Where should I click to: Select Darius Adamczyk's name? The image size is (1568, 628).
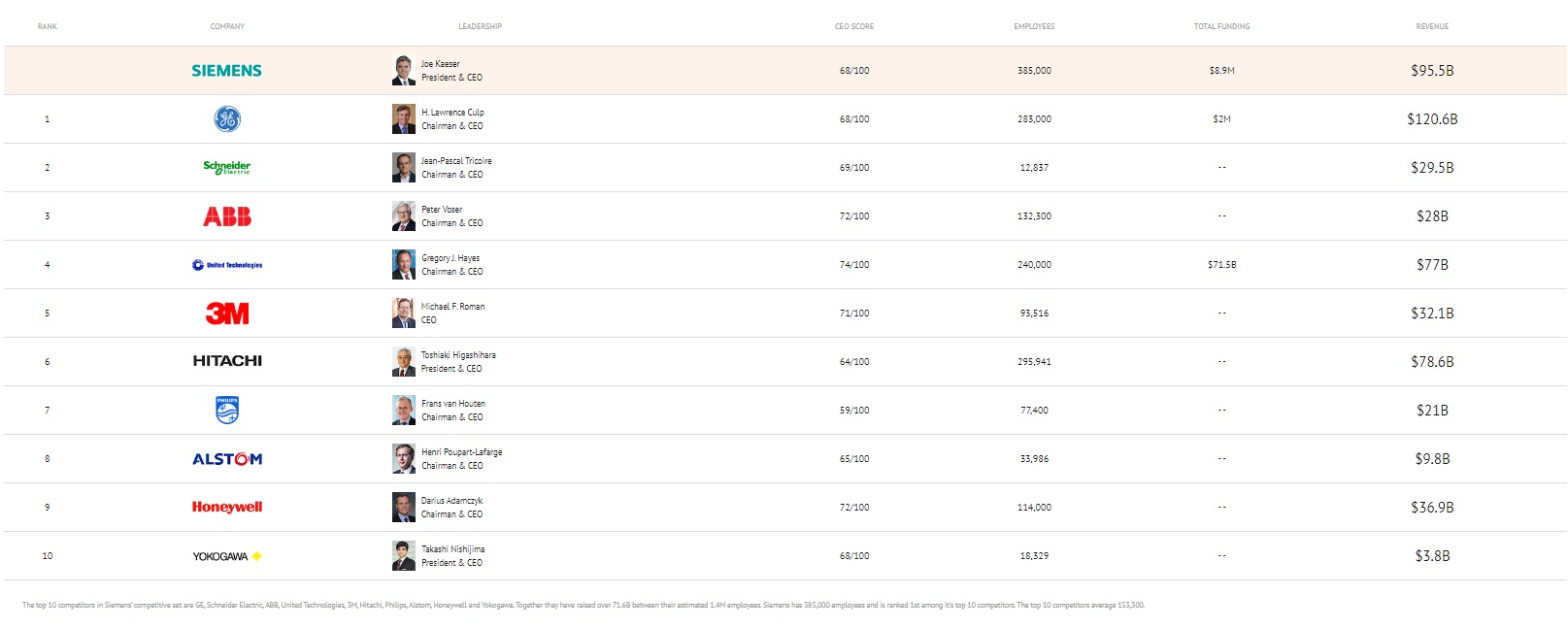tap(451, 501)
